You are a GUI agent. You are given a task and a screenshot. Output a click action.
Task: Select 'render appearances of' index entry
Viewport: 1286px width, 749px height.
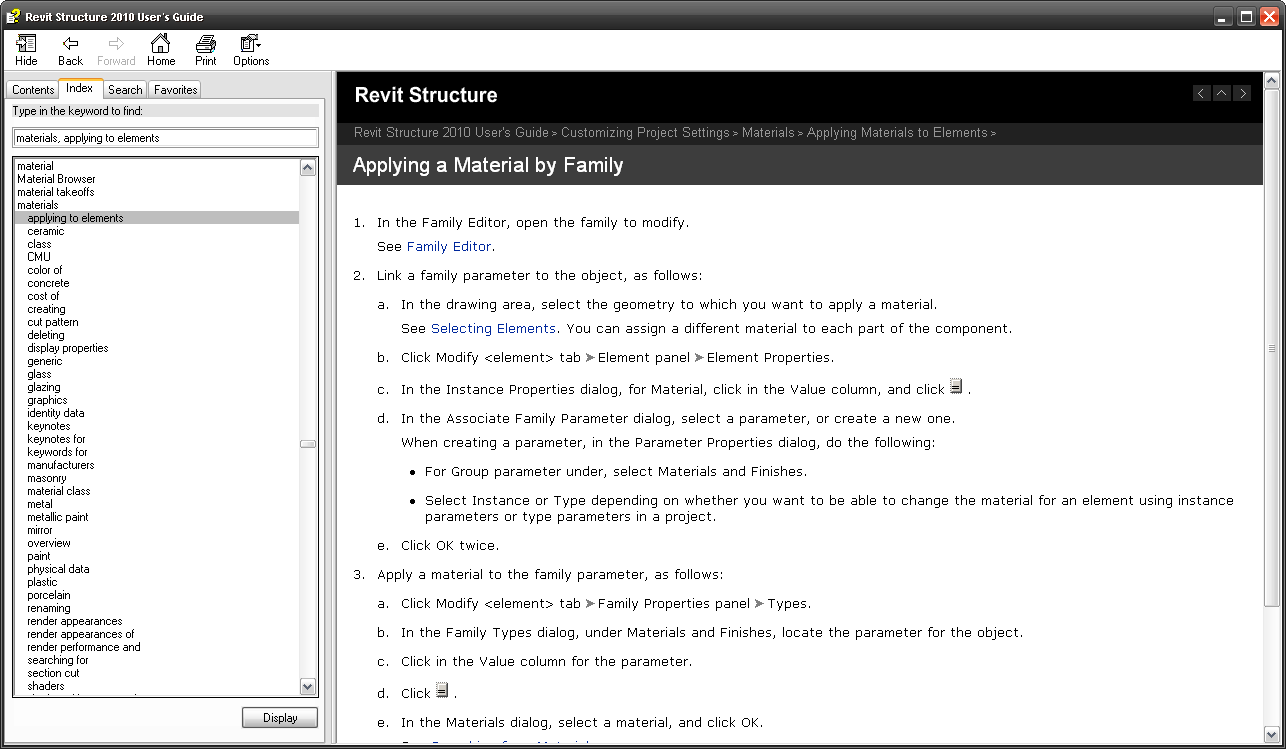(x=81, y=634)
